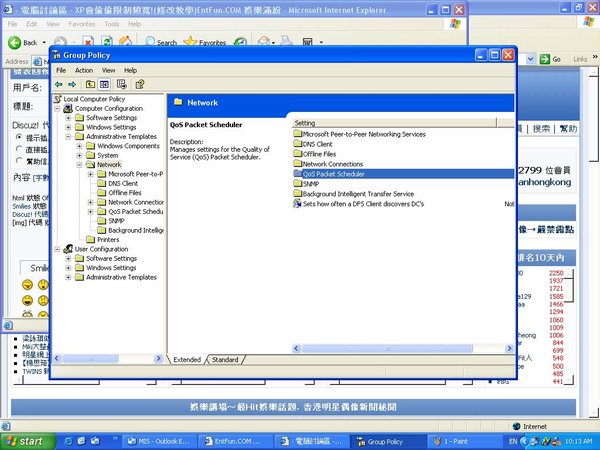
Task: Click the EN language indicator in system tray
Action: point(513,441)
